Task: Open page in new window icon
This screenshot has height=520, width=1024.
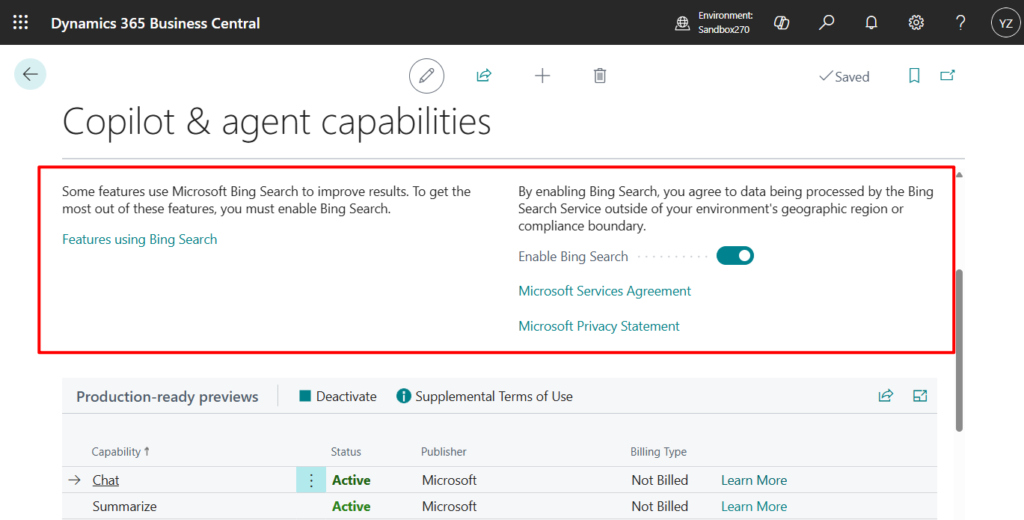Action: [947, 76]
